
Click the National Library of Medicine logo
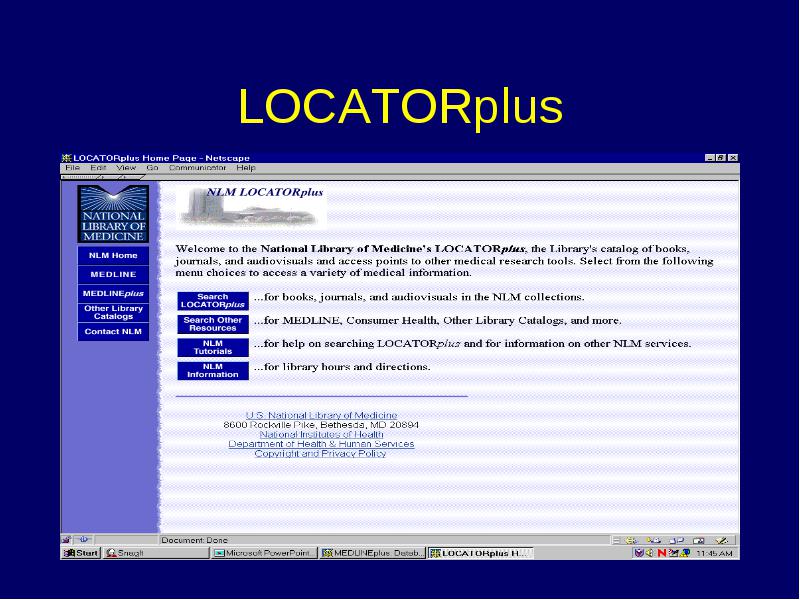pos(113,214)
